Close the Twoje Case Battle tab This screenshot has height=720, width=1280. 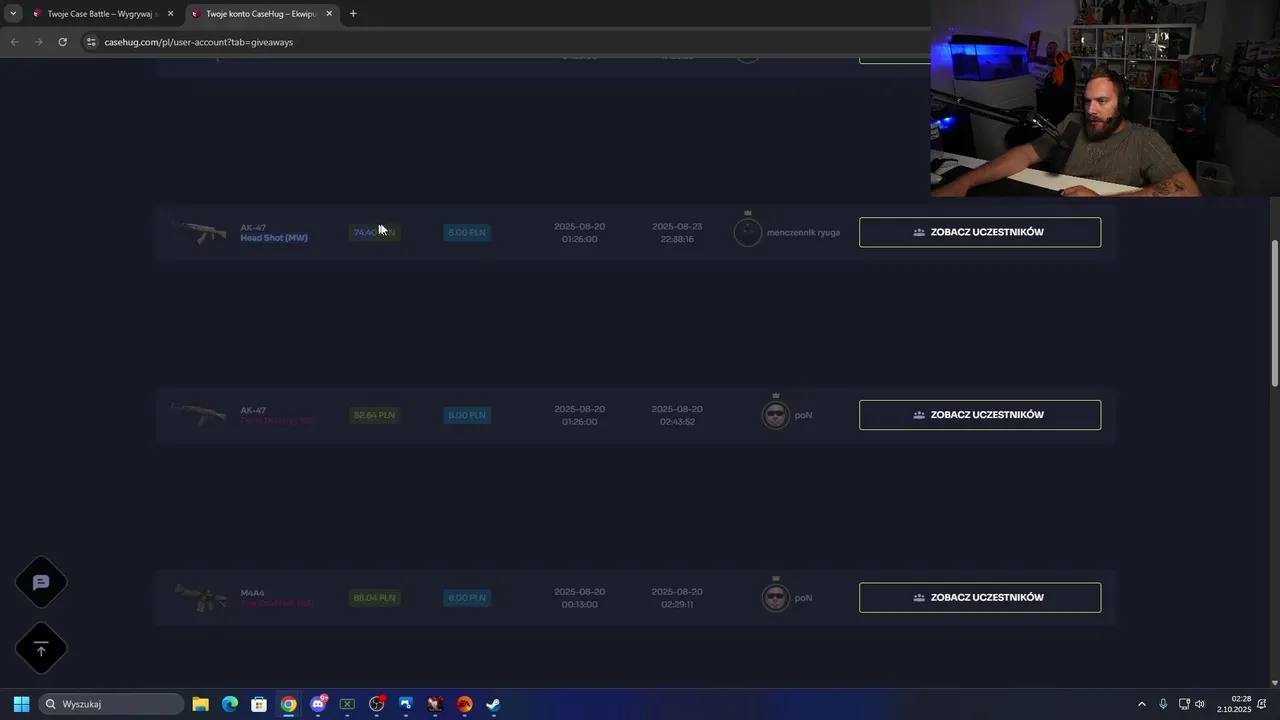pyautogui.click(x=170, y=14)
